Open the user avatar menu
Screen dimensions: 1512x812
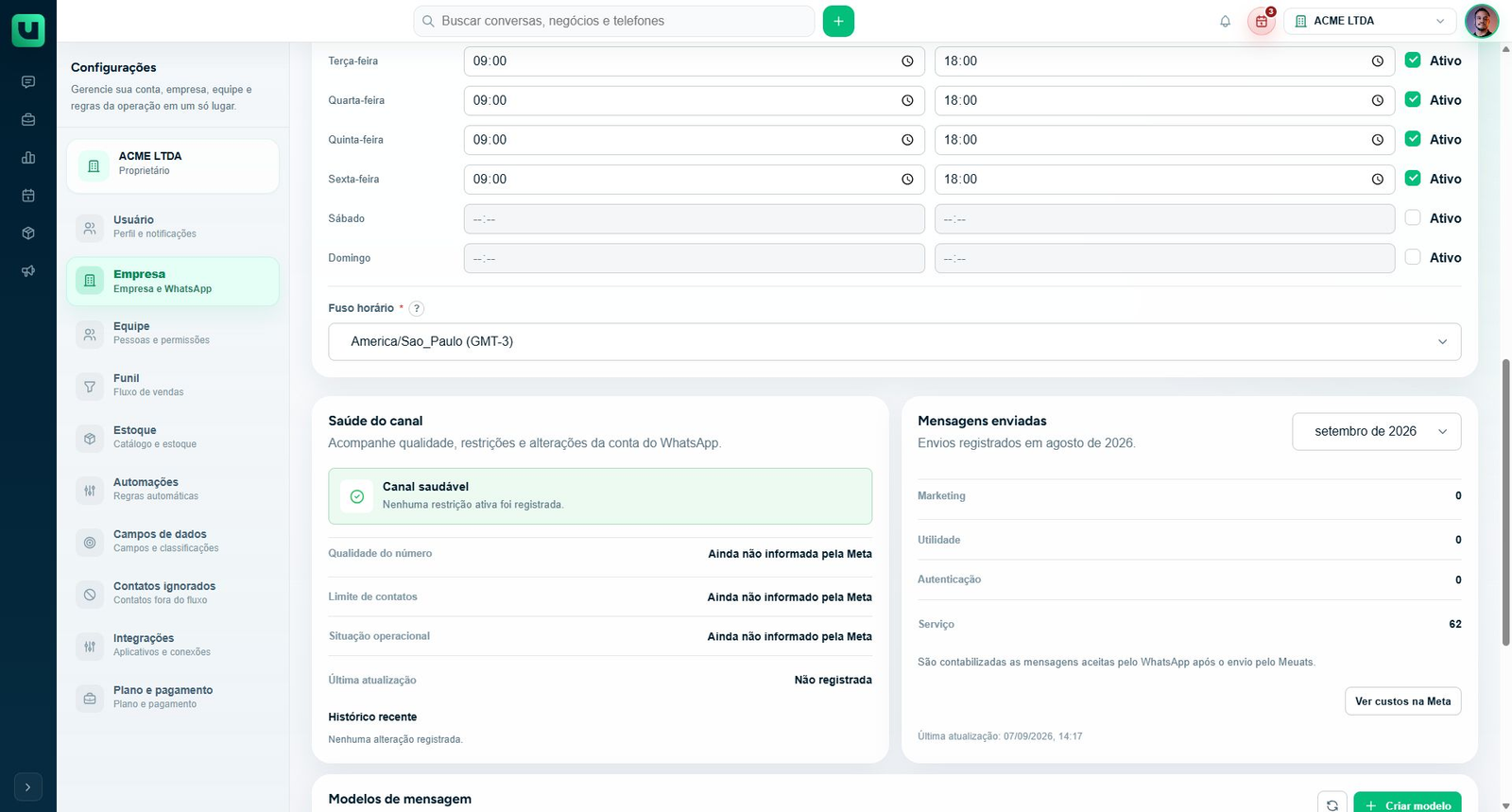[1482, 21]
